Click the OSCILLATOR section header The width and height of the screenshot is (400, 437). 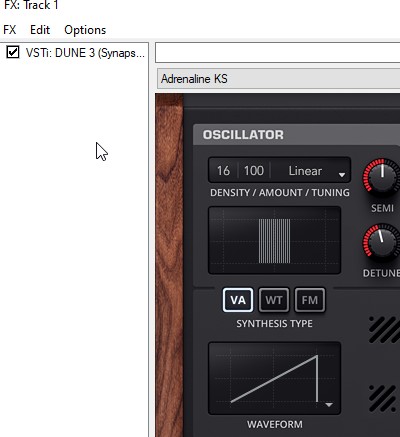click(297, 135)
